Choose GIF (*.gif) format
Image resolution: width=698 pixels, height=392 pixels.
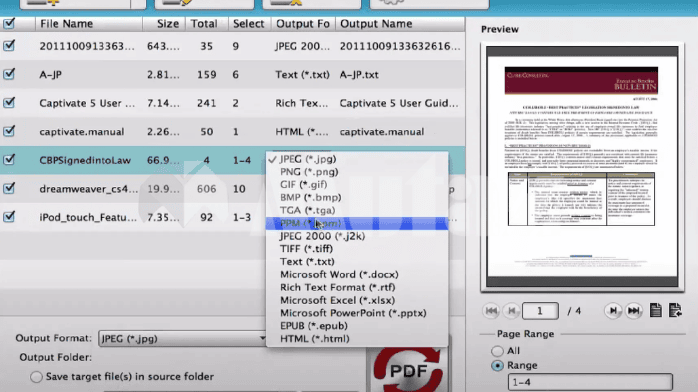click(357, 184)
